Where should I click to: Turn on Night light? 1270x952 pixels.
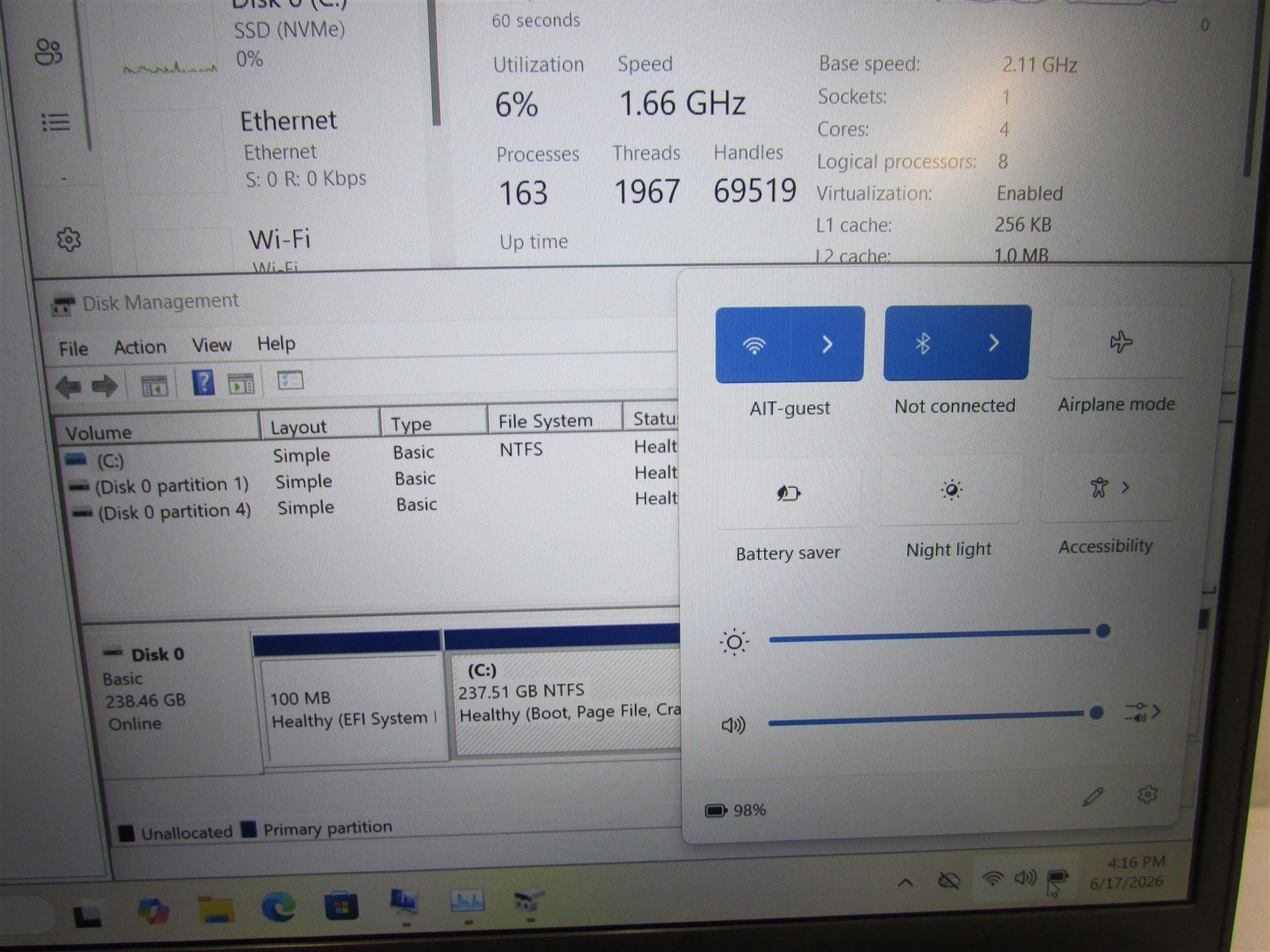951,489
